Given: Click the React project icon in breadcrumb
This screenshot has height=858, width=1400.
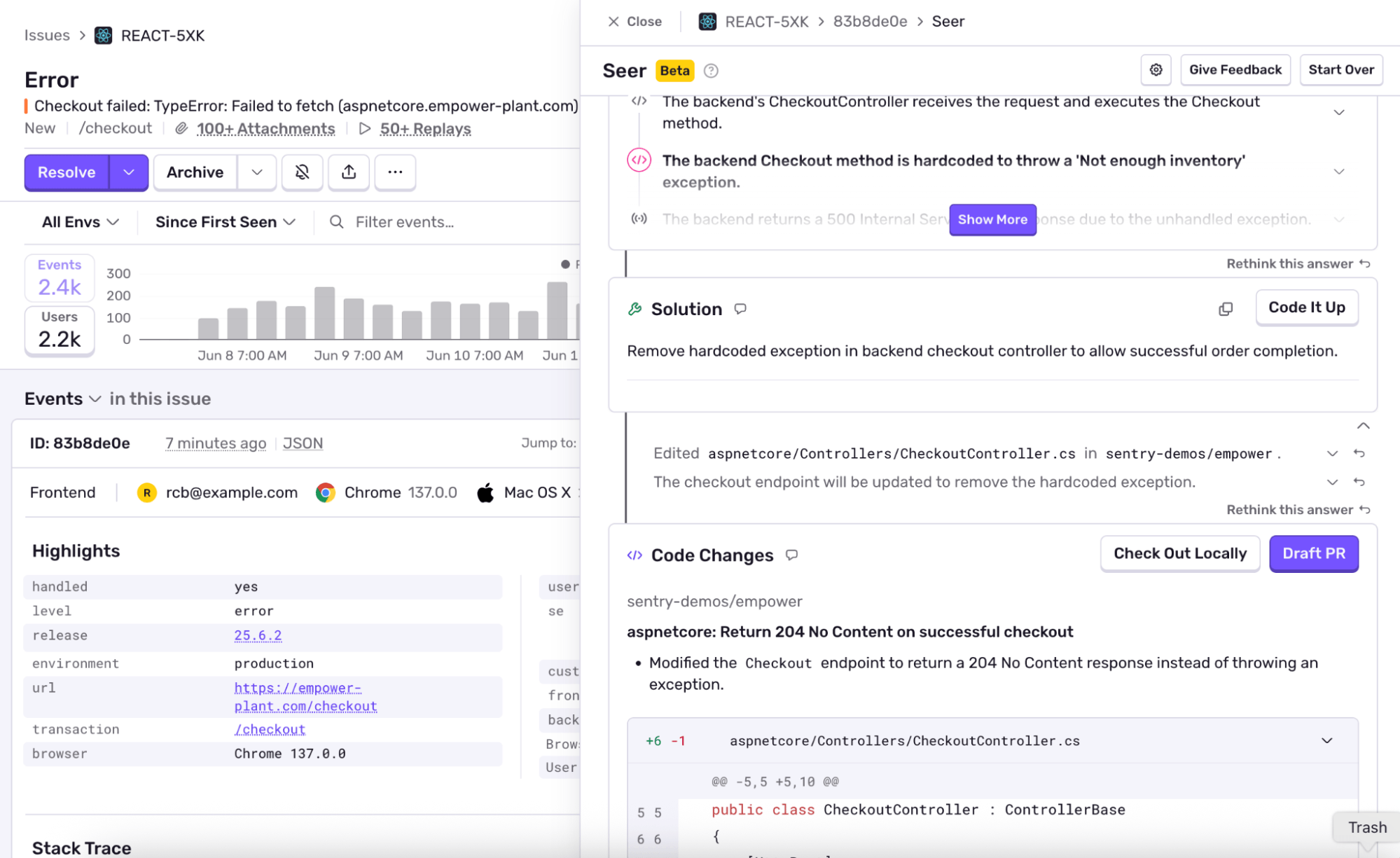Looking at the screenshot, I should tap(103, 35).
